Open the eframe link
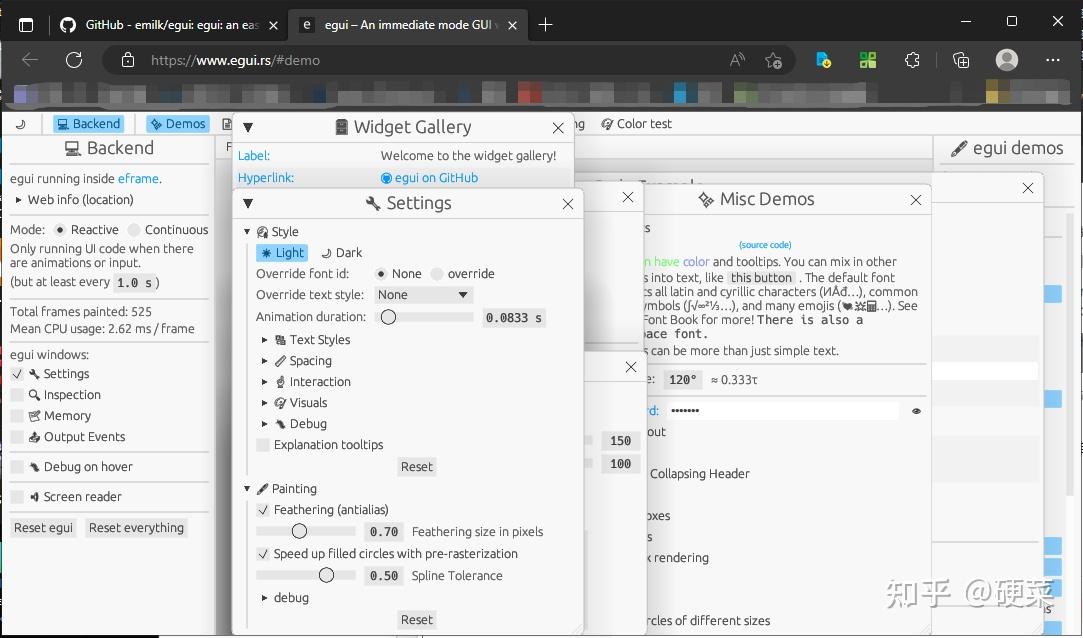Image resolution: width=1083 pixels, height=638 pixels. 138,179
